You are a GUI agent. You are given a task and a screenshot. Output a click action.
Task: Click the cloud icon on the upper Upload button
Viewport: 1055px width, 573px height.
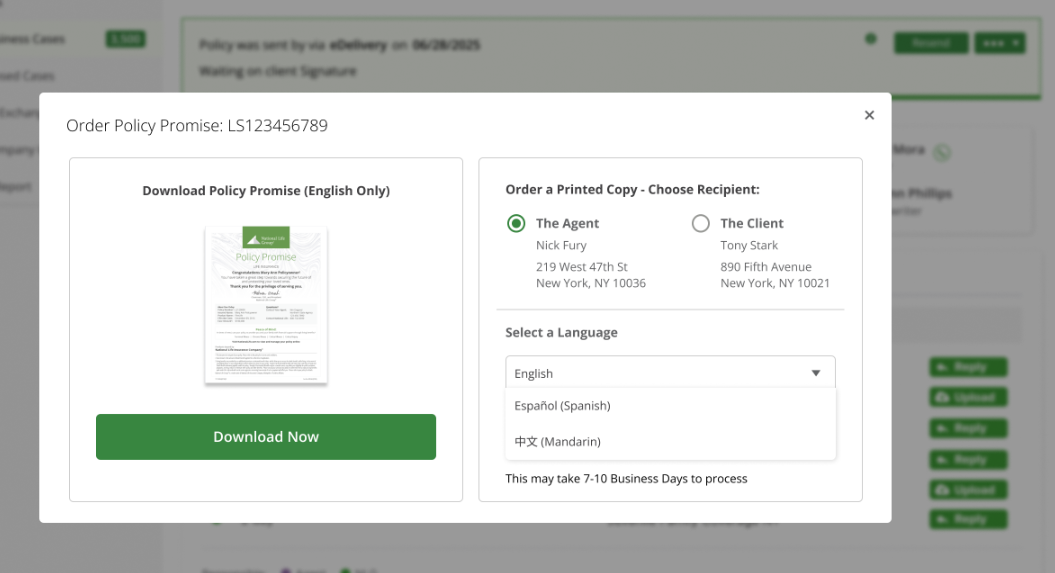[942, 398]
